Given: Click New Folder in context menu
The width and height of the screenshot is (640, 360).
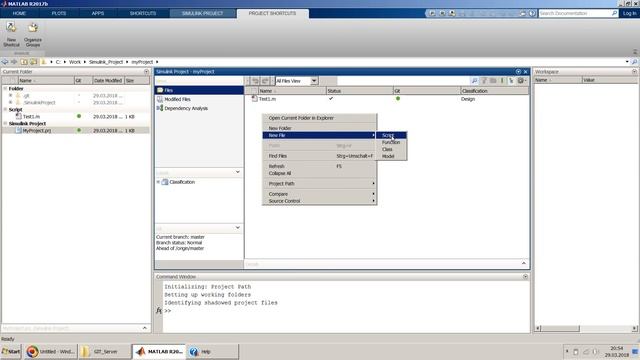Looking at the screenshot, I should pos(319,128).
